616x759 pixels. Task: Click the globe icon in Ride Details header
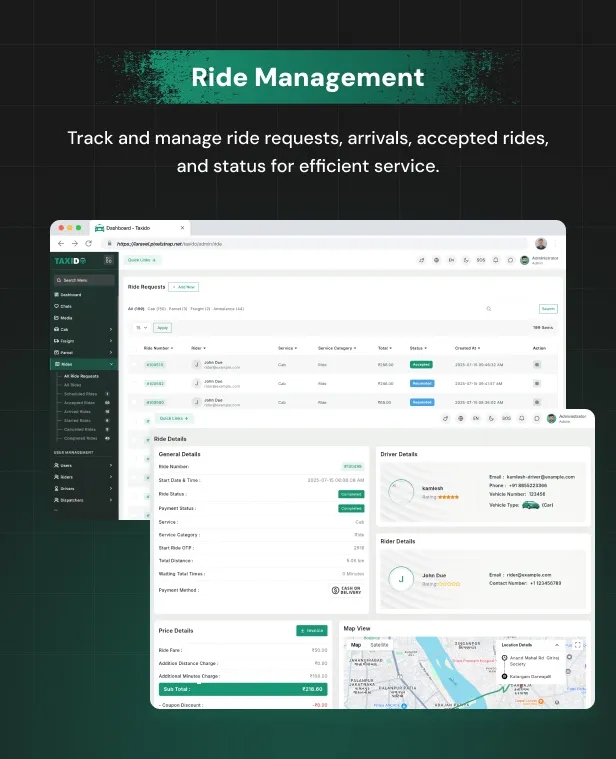pyautogui.click(x=460, y=418)
